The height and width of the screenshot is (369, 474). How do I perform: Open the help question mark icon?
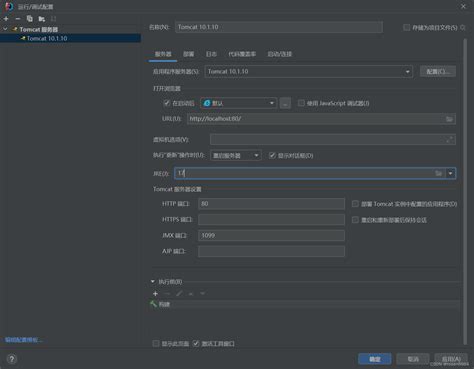pos(12,359)
